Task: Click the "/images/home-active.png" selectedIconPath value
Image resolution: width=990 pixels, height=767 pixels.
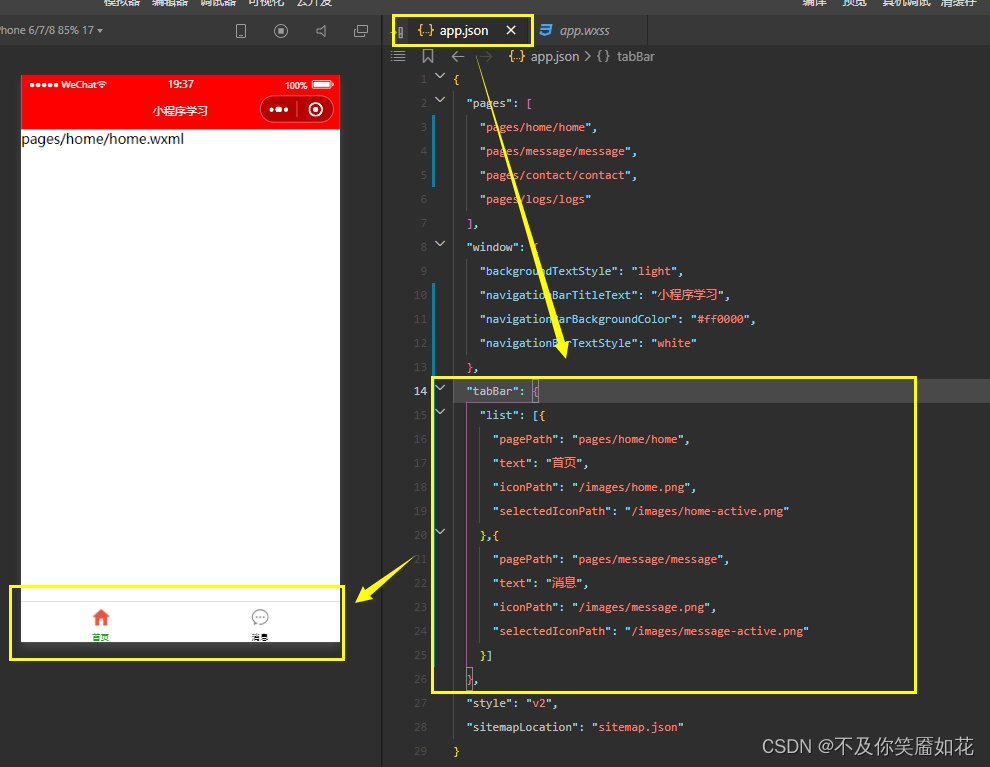Action: point(707,511)
